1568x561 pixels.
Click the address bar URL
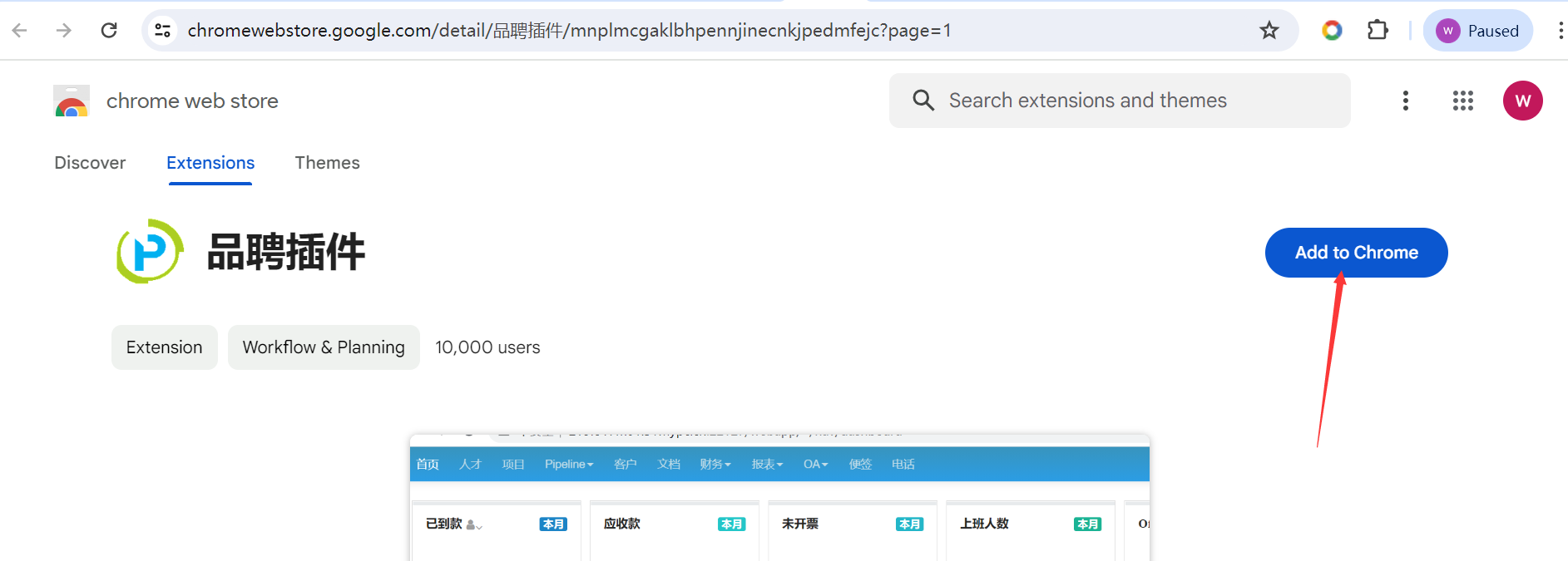[x=569, y=31]
